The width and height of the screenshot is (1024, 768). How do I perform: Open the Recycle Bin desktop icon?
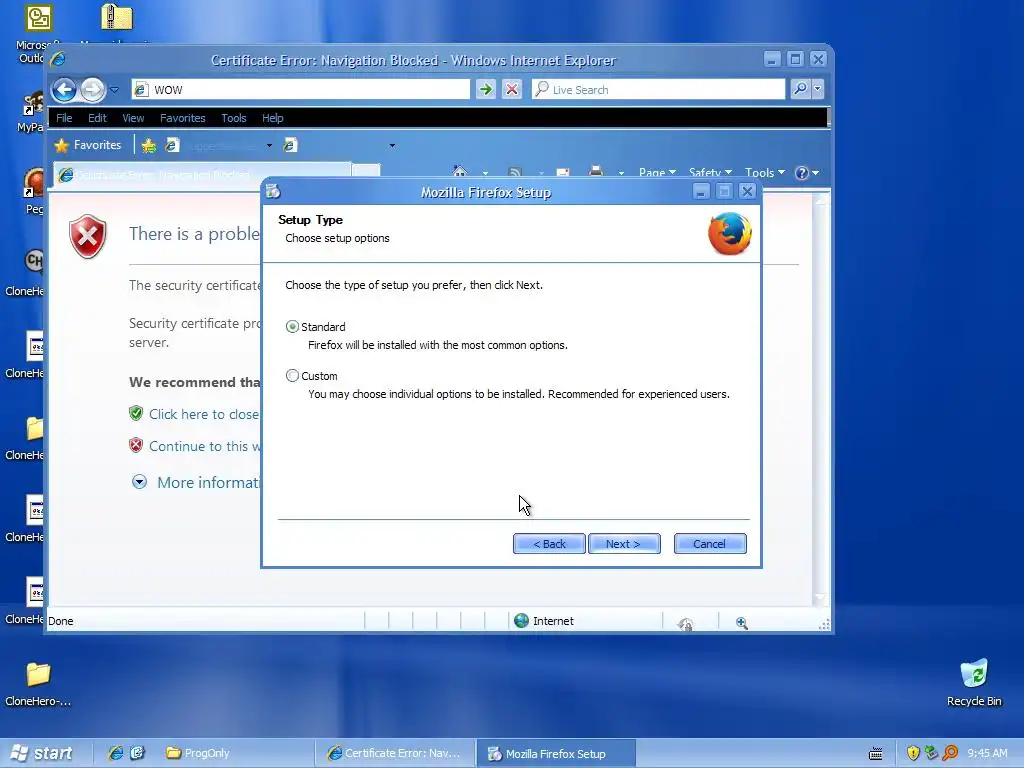(974, 682)
